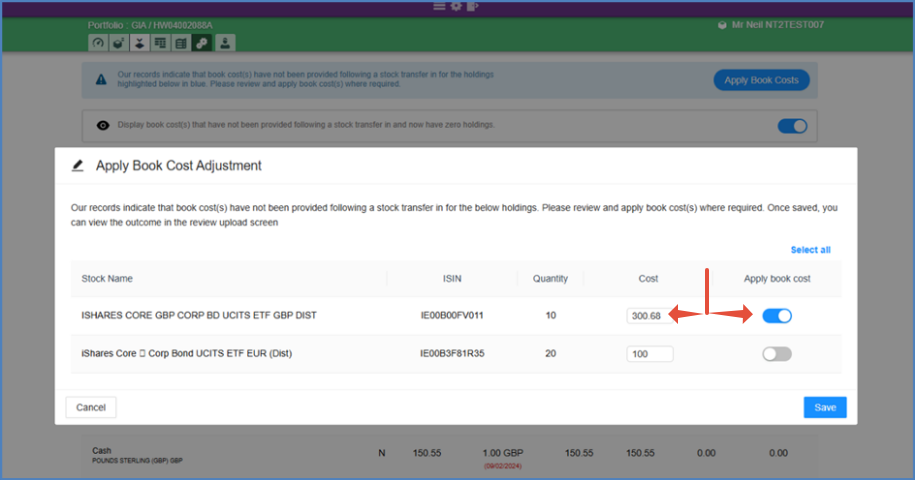This screenshot has width=915, height=480.
Task: Open the table grid icon tab
Action: coord(160,43)
